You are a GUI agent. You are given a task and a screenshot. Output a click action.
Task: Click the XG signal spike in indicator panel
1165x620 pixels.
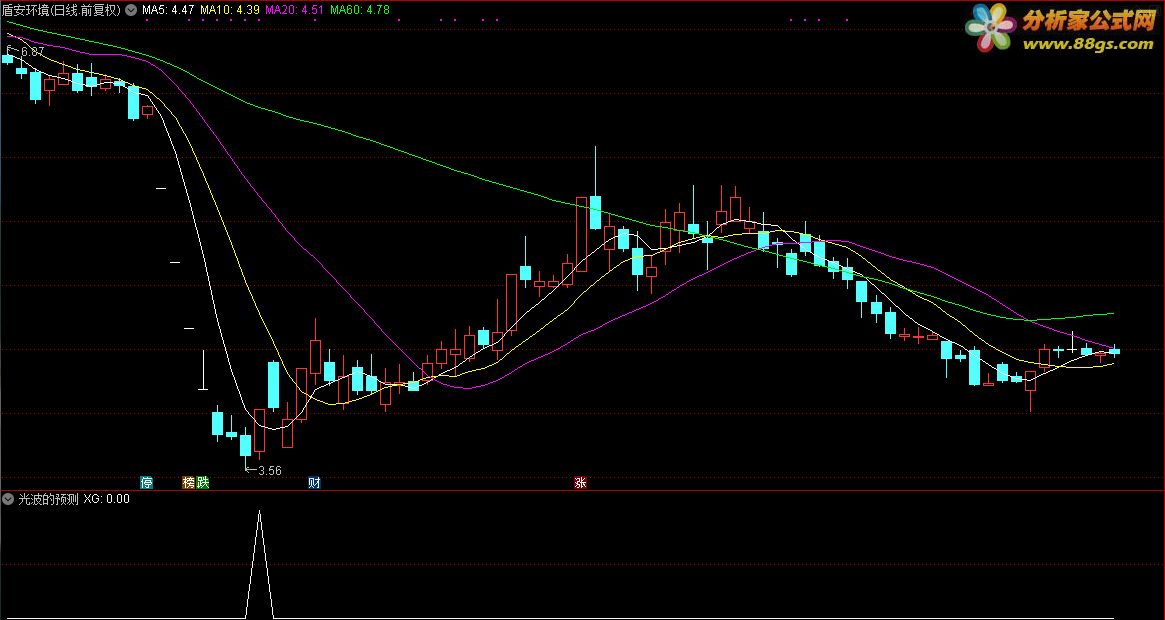259,564
